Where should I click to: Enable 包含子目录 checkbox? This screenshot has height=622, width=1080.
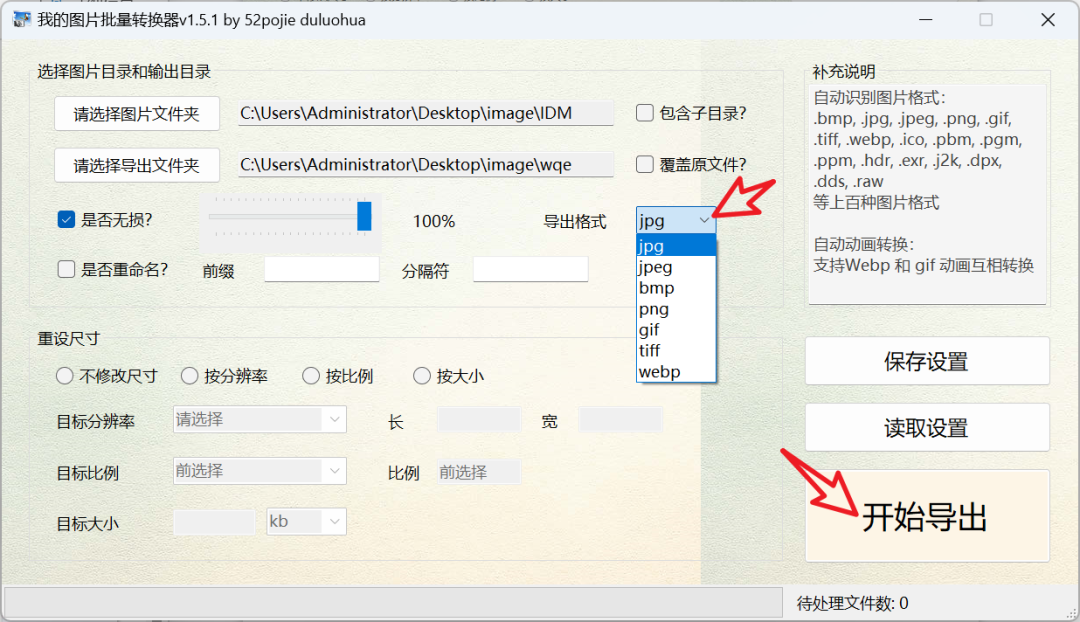(x=645, y=113)
